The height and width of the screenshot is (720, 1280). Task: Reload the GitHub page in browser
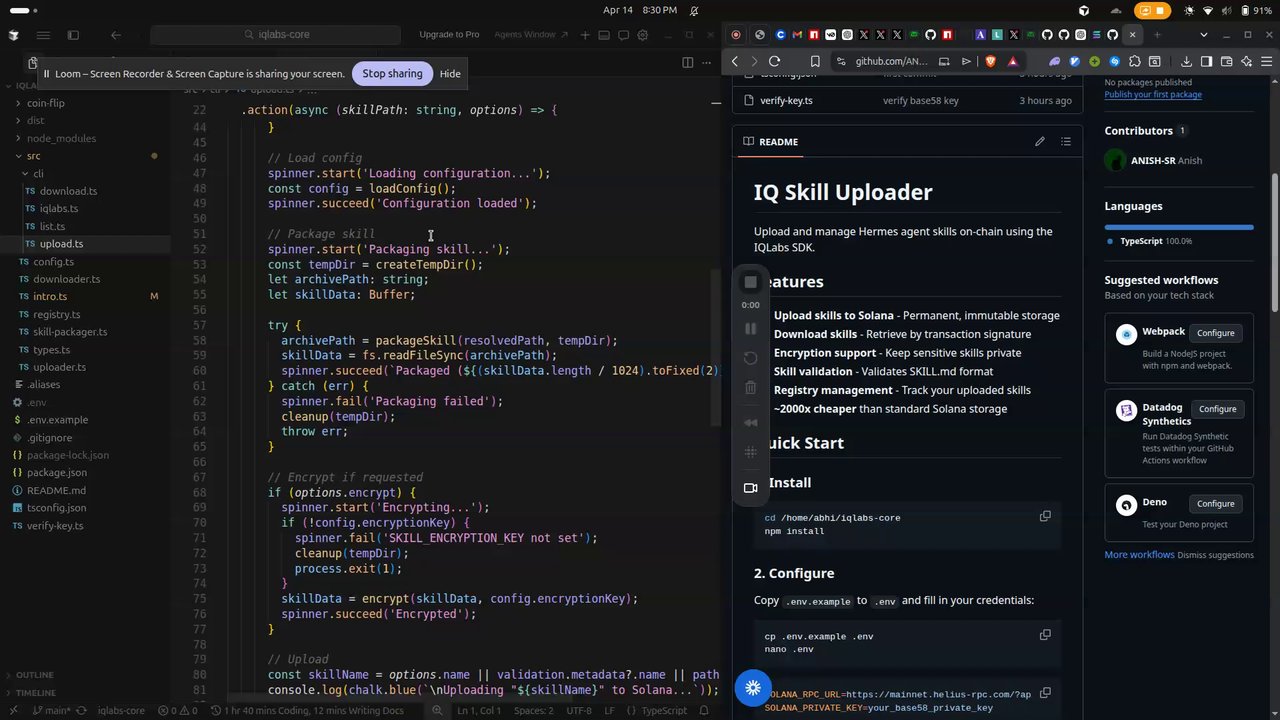(774, 61)
